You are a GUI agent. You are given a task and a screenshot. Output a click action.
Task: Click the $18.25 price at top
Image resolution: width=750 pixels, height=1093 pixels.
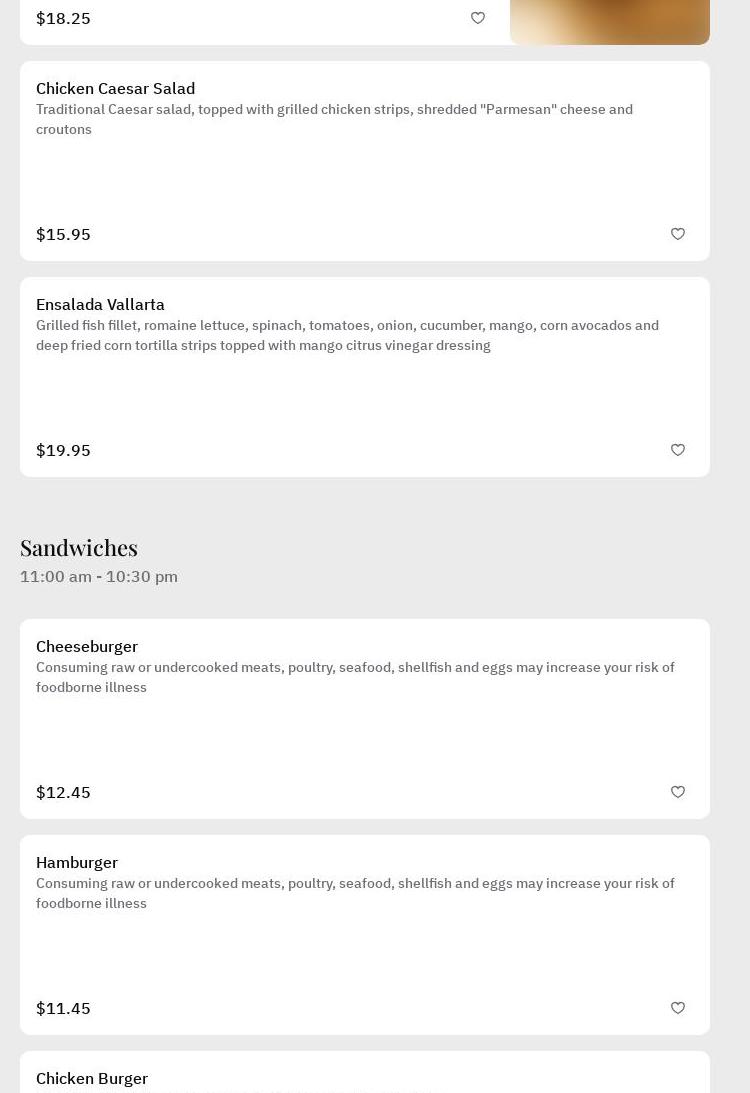pos(63,18)
